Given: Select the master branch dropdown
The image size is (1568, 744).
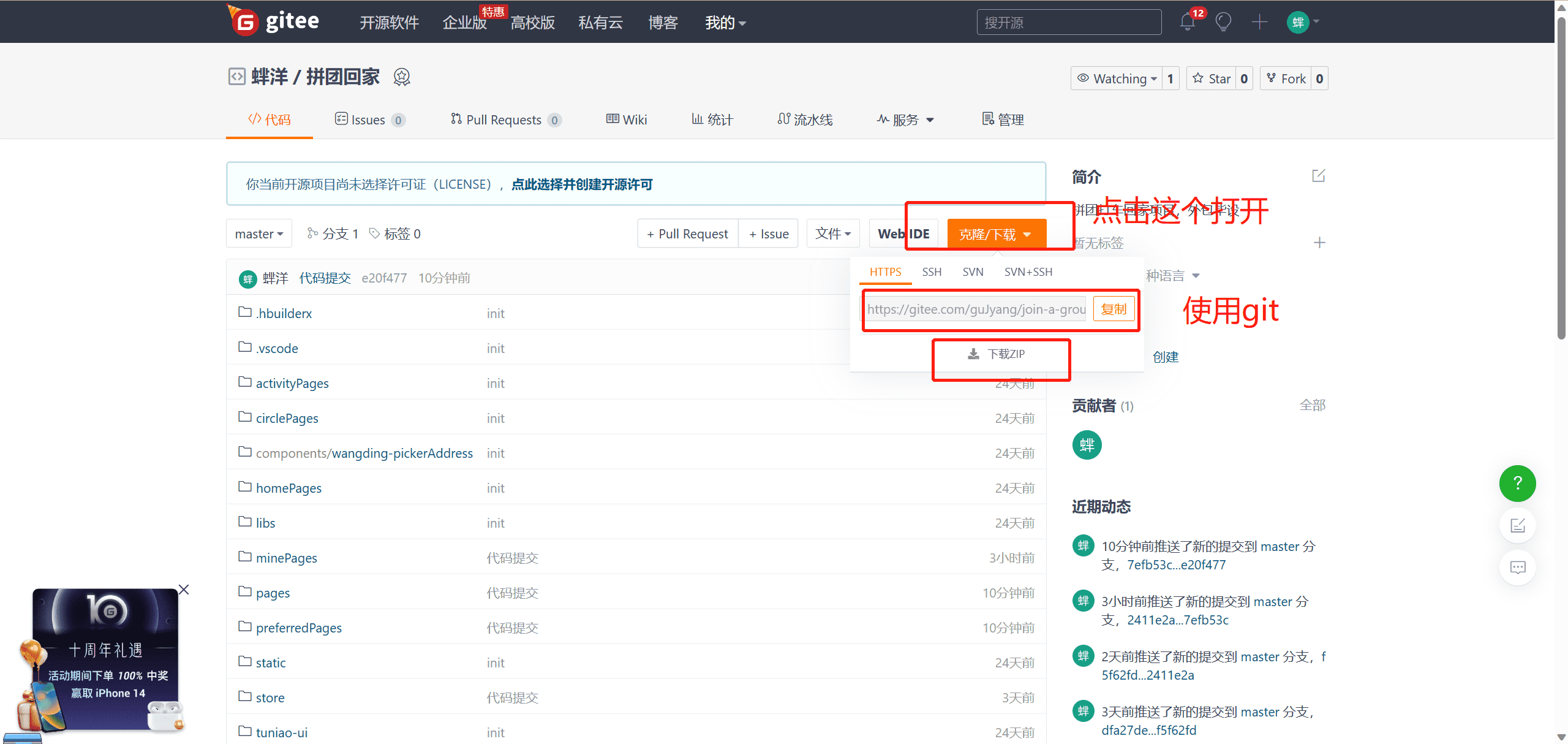Looking at the screenshot, I should click(x=258, y=235).
